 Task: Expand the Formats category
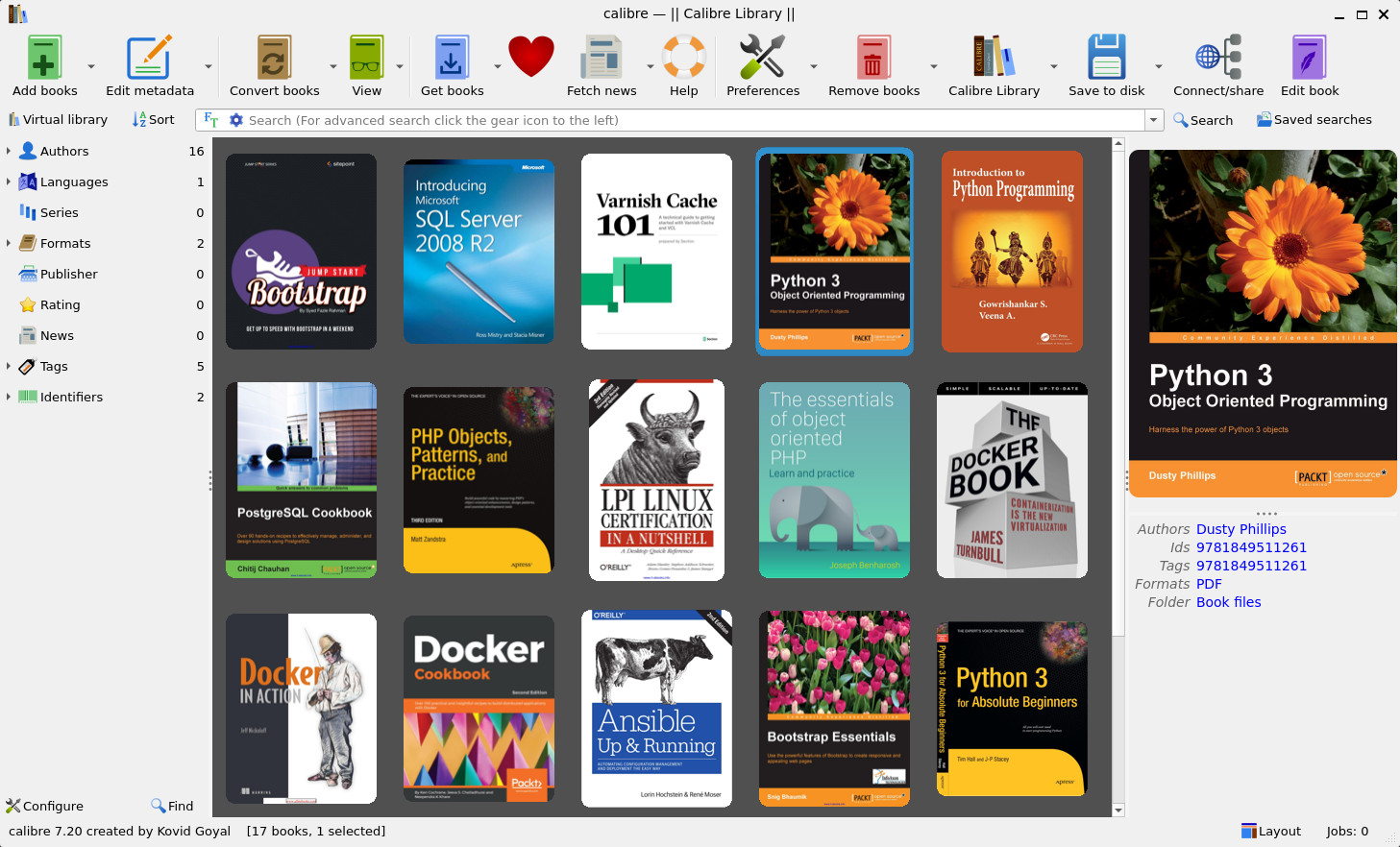[x=9, y=243]
